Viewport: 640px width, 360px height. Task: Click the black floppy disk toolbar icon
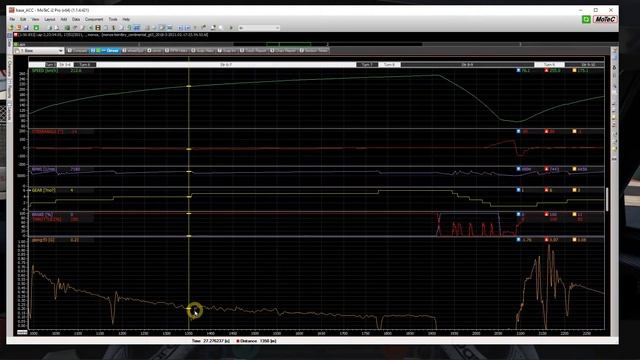coord(98,28)
